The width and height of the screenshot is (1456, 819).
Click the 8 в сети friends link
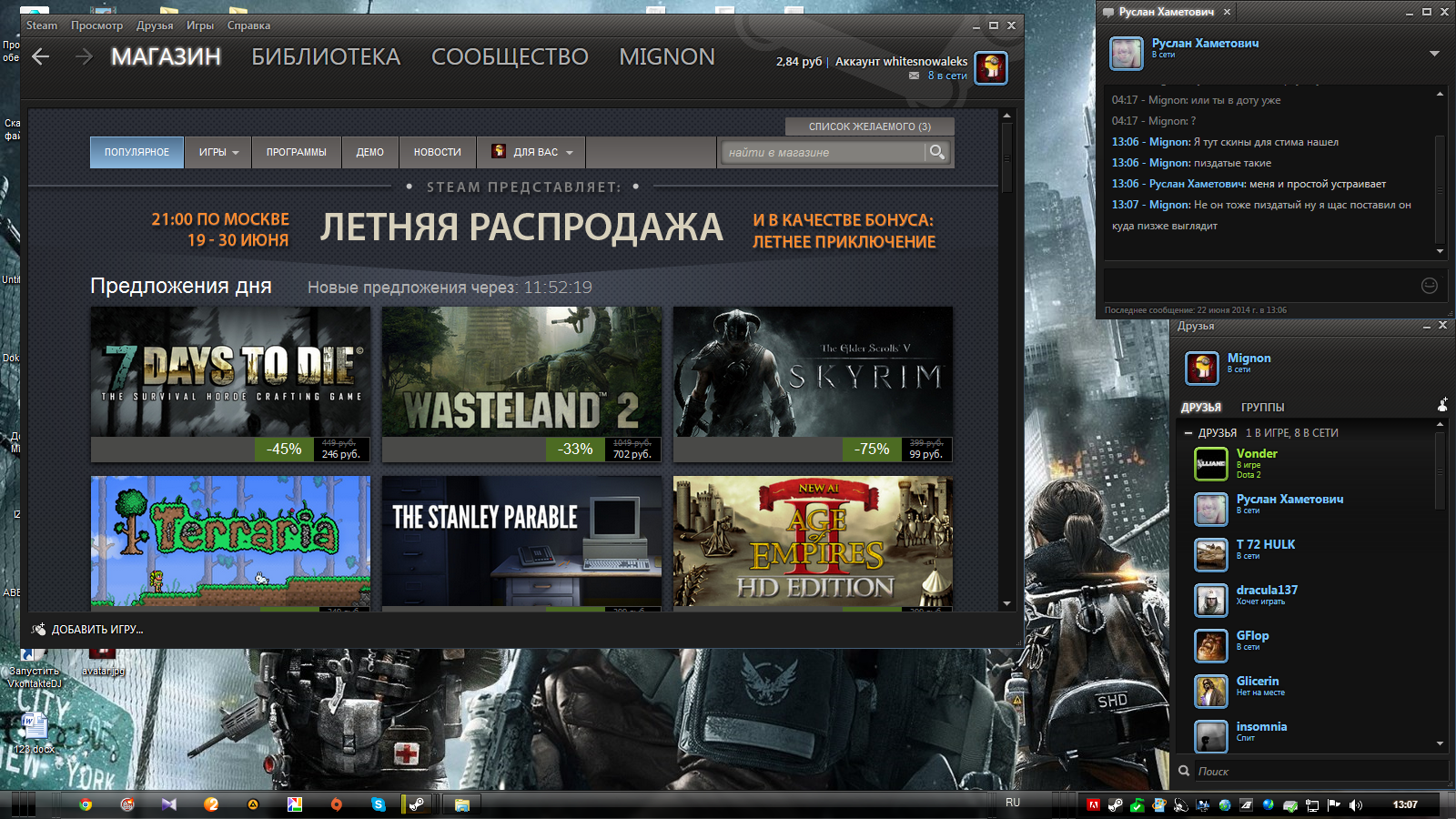click(947, 76)
